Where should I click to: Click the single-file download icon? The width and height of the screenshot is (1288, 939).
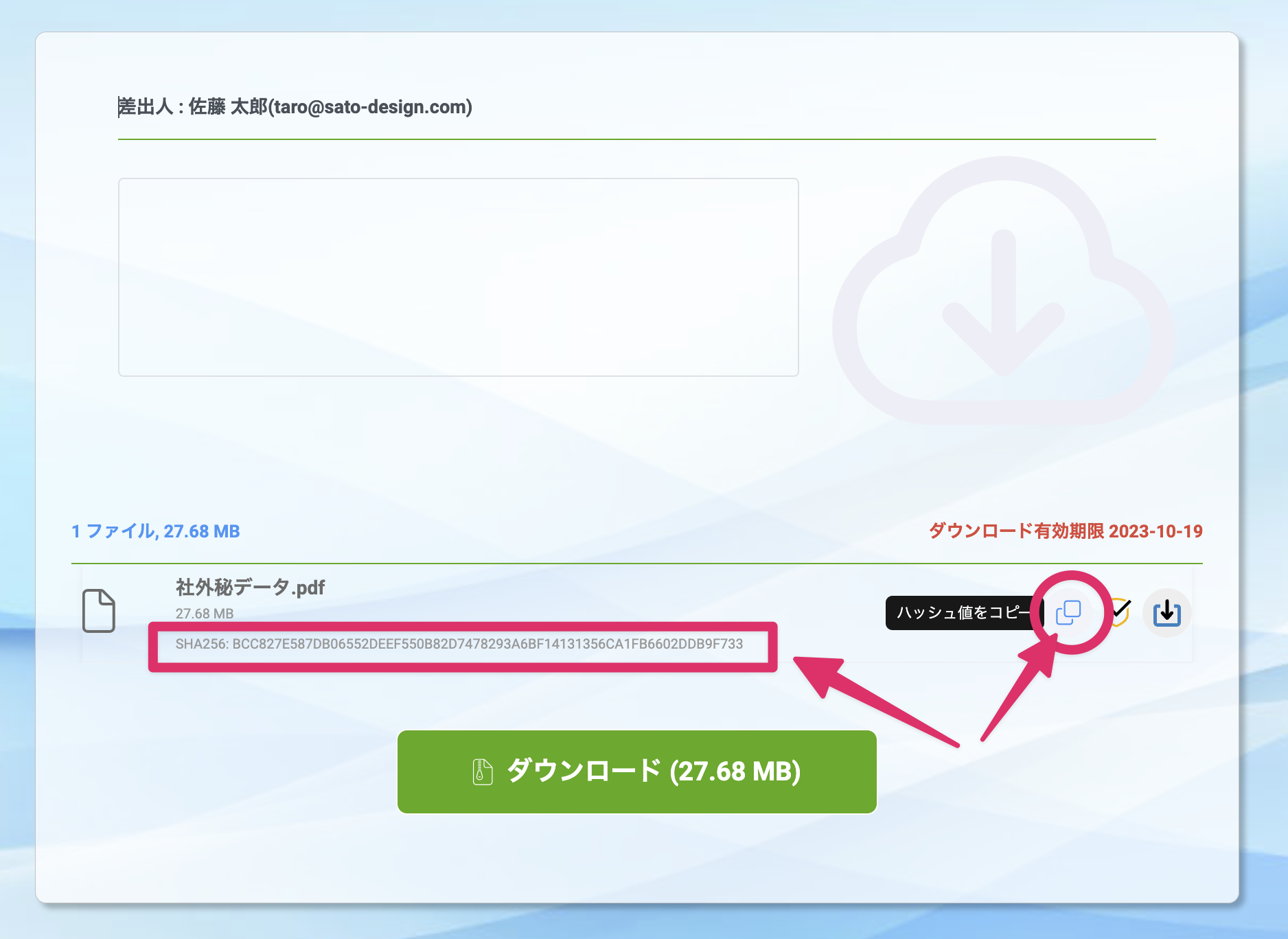pos(1166,613)
